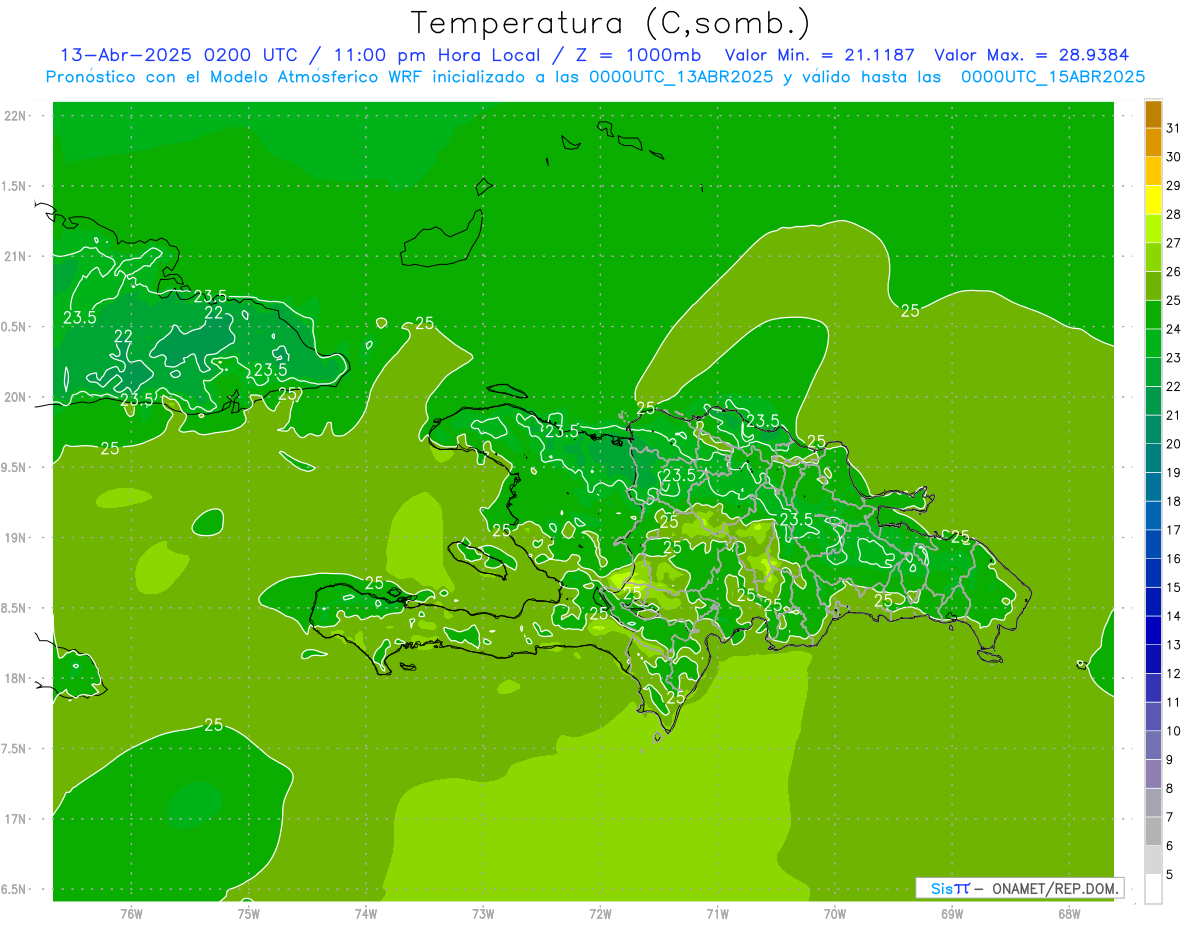Click the colorbar label "28"
This screenshot has width=1200, height=927.
point(1174,214)
